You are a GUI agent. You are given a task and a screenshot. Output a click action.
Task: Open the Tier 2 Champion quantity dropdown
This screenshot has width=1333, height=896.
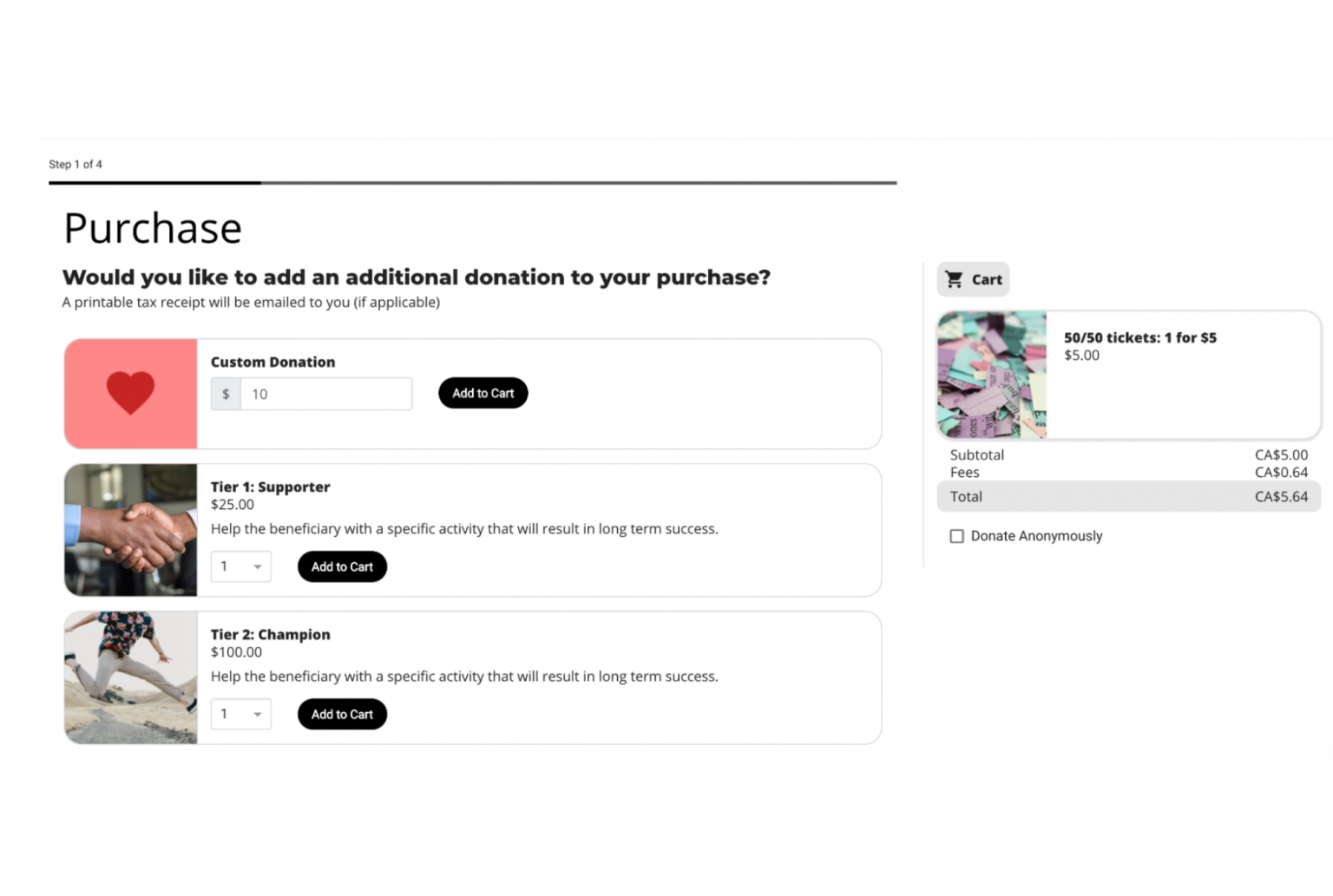(241, 714)
